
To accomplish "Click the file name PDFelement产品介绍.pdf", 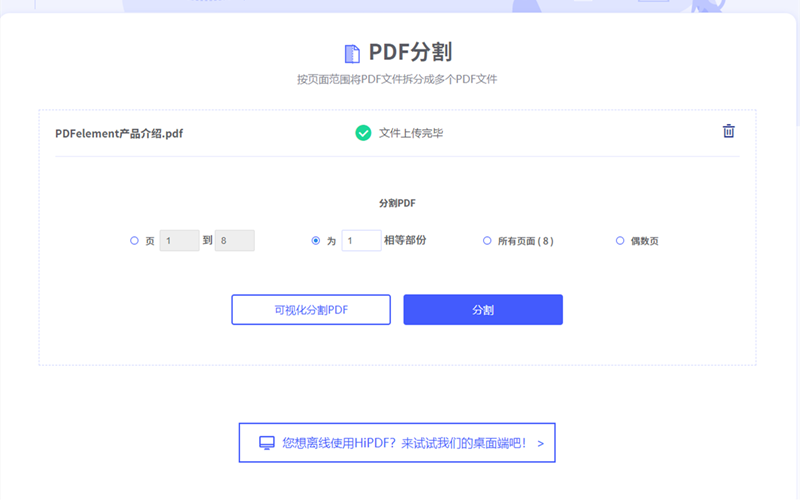I will 119,133.
